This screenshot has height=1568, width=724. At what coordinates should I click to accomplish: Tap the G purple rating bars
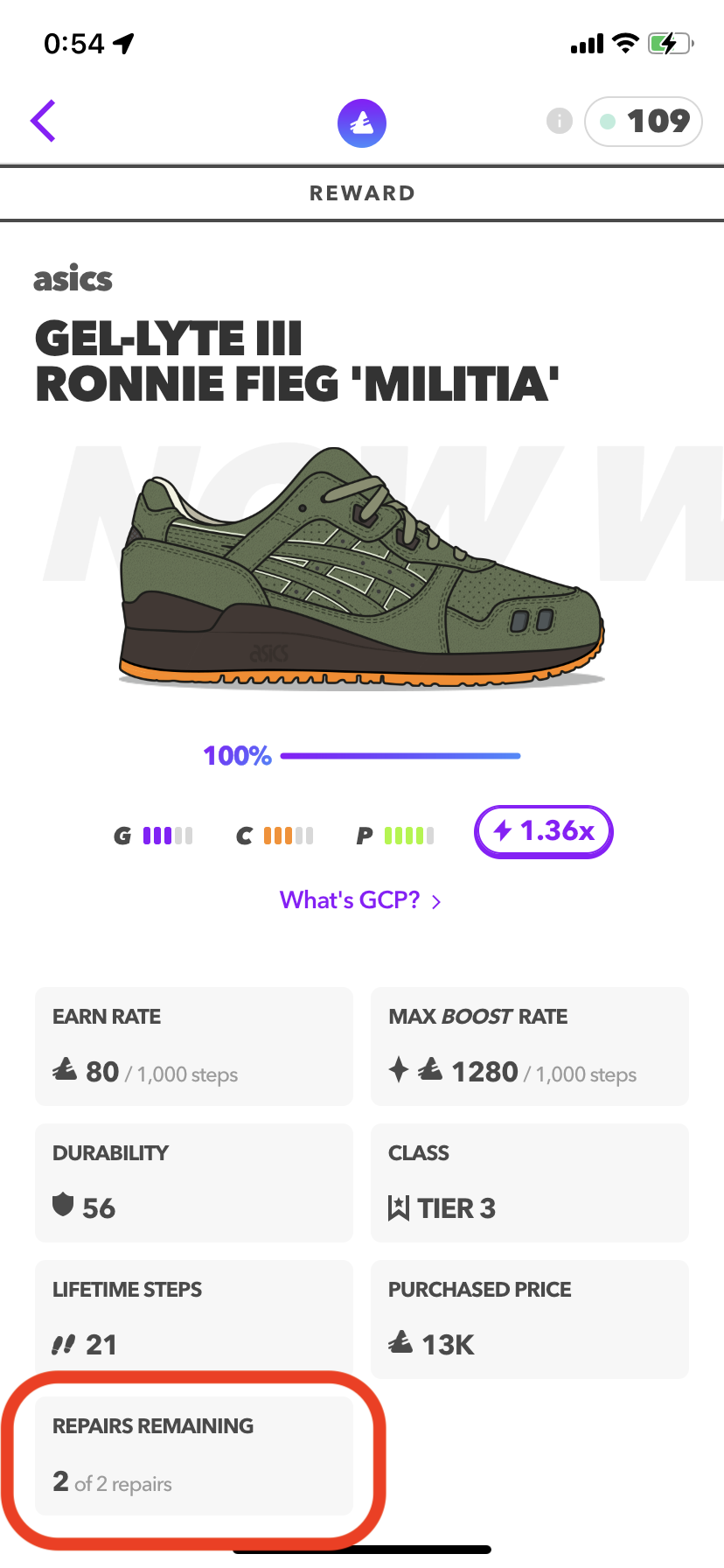point(167,836)
